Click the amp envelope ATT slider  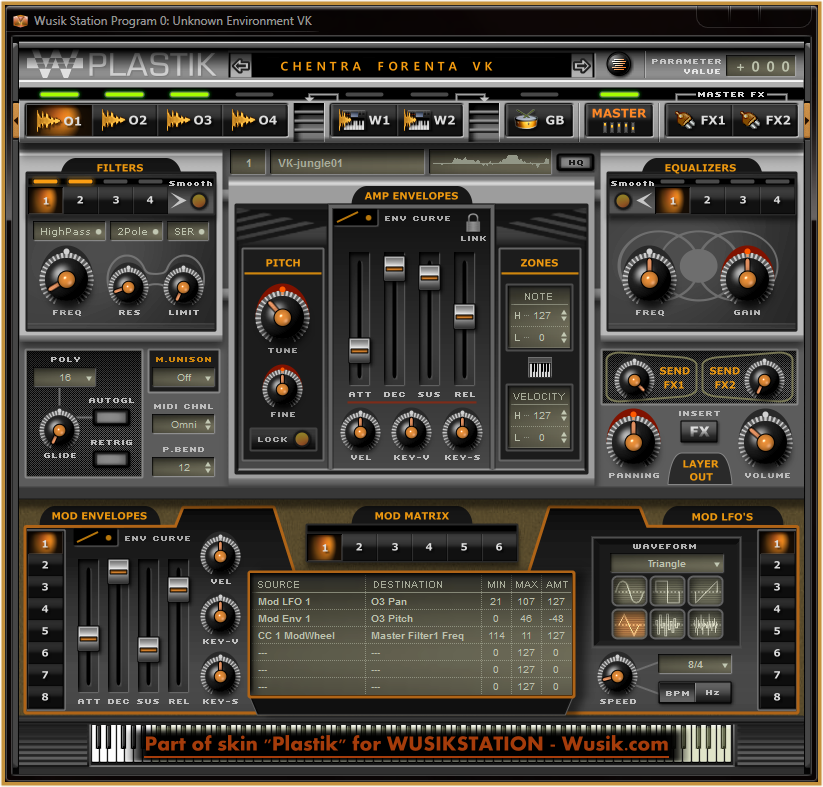359,350
